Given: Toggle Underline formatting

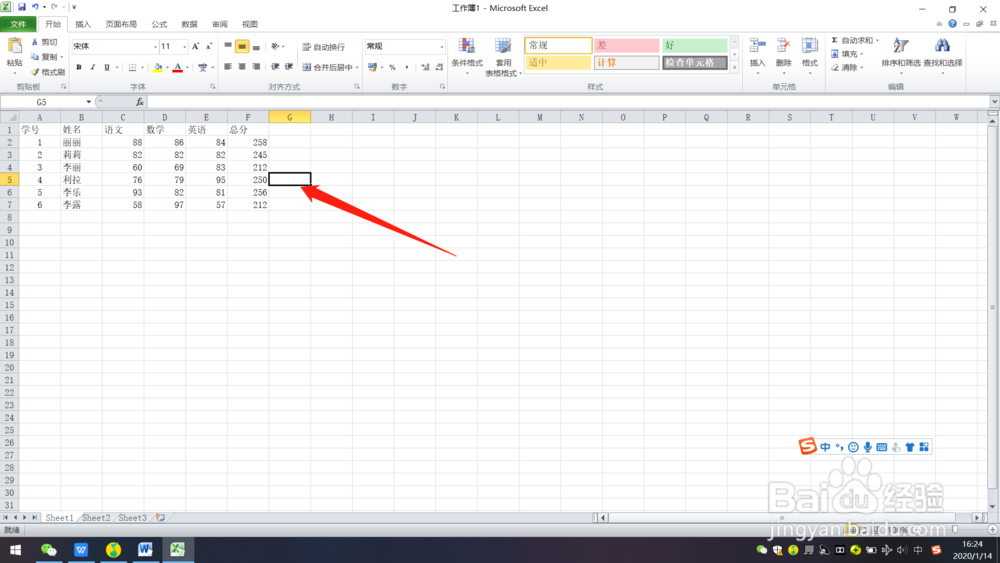Looking at the screenshot, I should click(107, 67).
